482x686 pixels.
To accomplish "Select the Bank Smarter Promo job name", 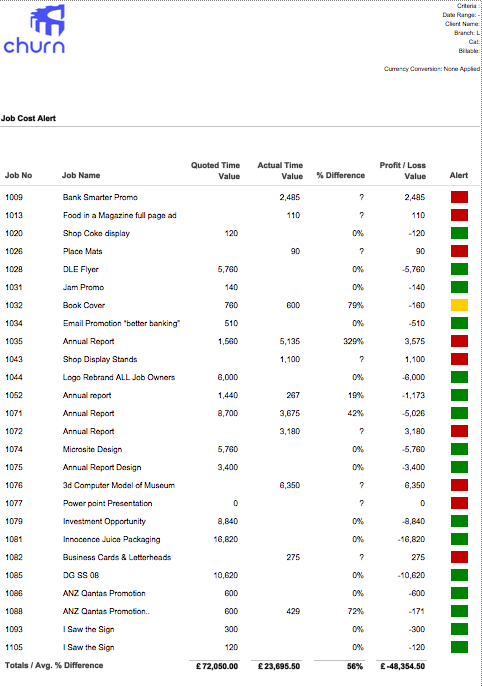I will click(100, 197).
